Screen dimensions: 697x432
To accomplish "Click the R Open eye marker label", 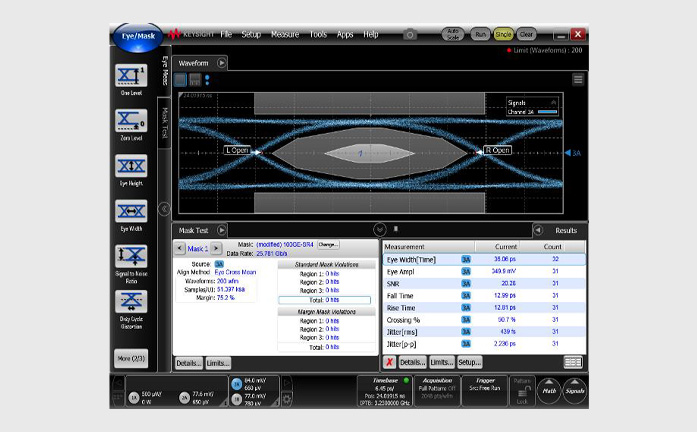I will [x=497, y=150].
